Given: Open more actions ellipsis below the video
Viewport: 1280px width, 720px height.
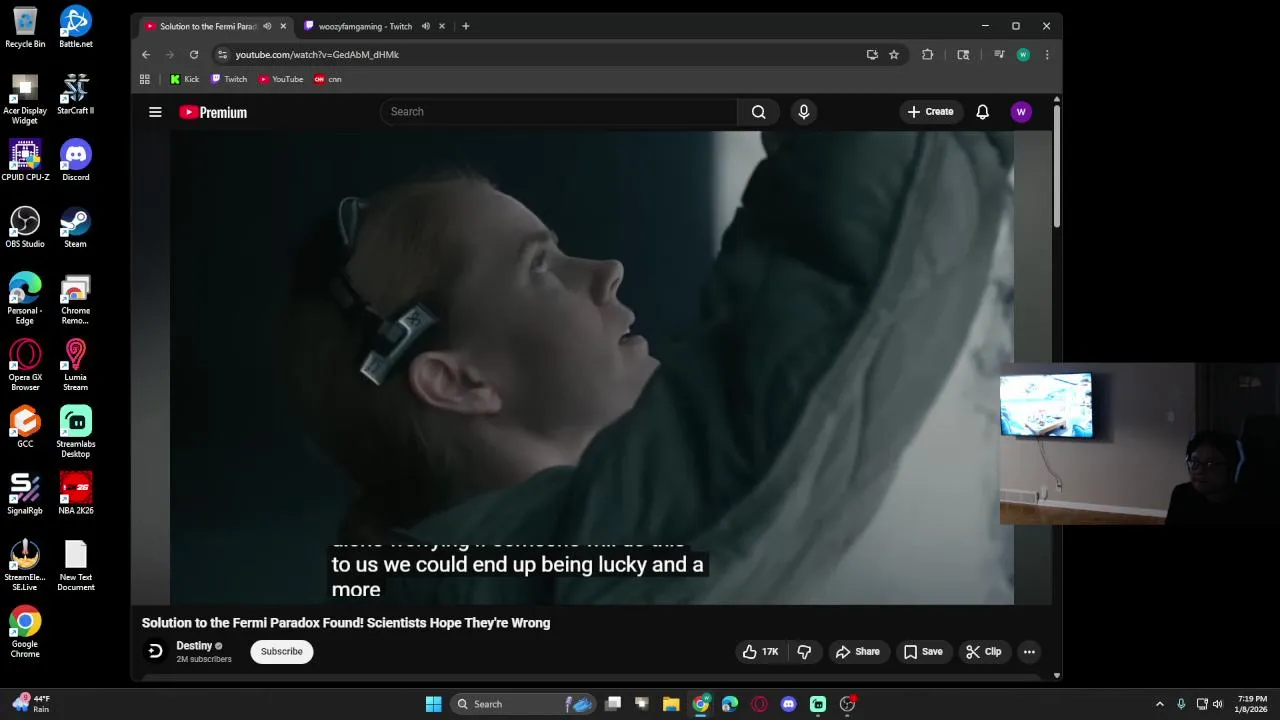Looking at the screenshot, I should coord(1029,652).
